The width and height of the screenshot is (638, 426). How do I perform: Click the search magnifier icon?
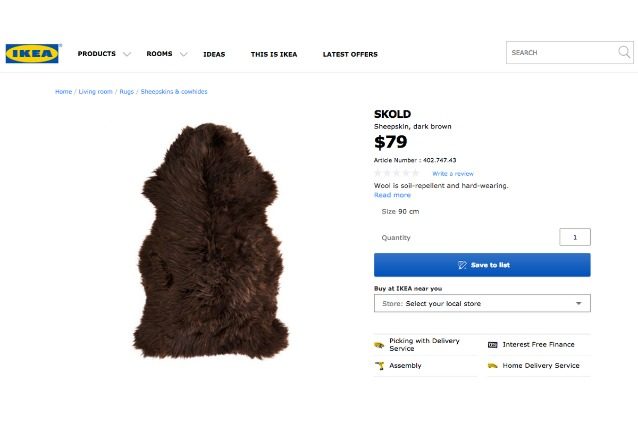click(x=624, y=52)
